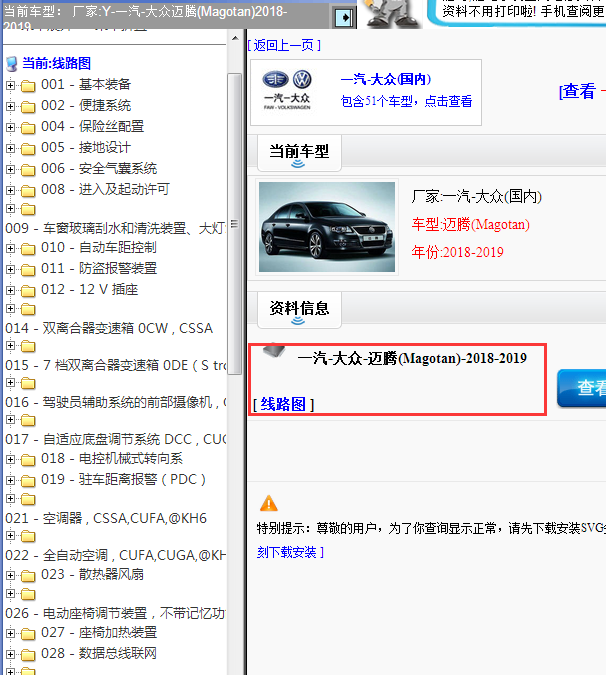Click the 012 12 V 插座 folder icon
Screen dimensions: 606x675
pos(28,291)
